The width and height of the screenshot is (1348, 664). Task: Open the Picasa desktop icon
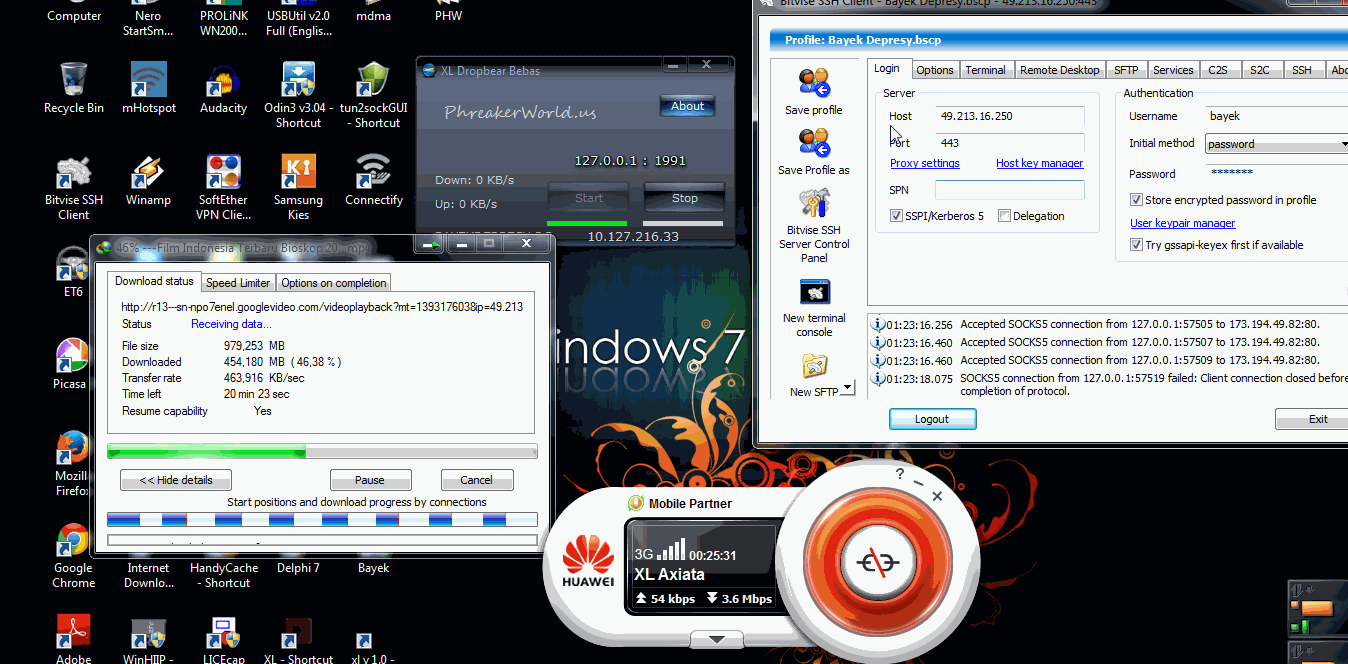point(70,364)
